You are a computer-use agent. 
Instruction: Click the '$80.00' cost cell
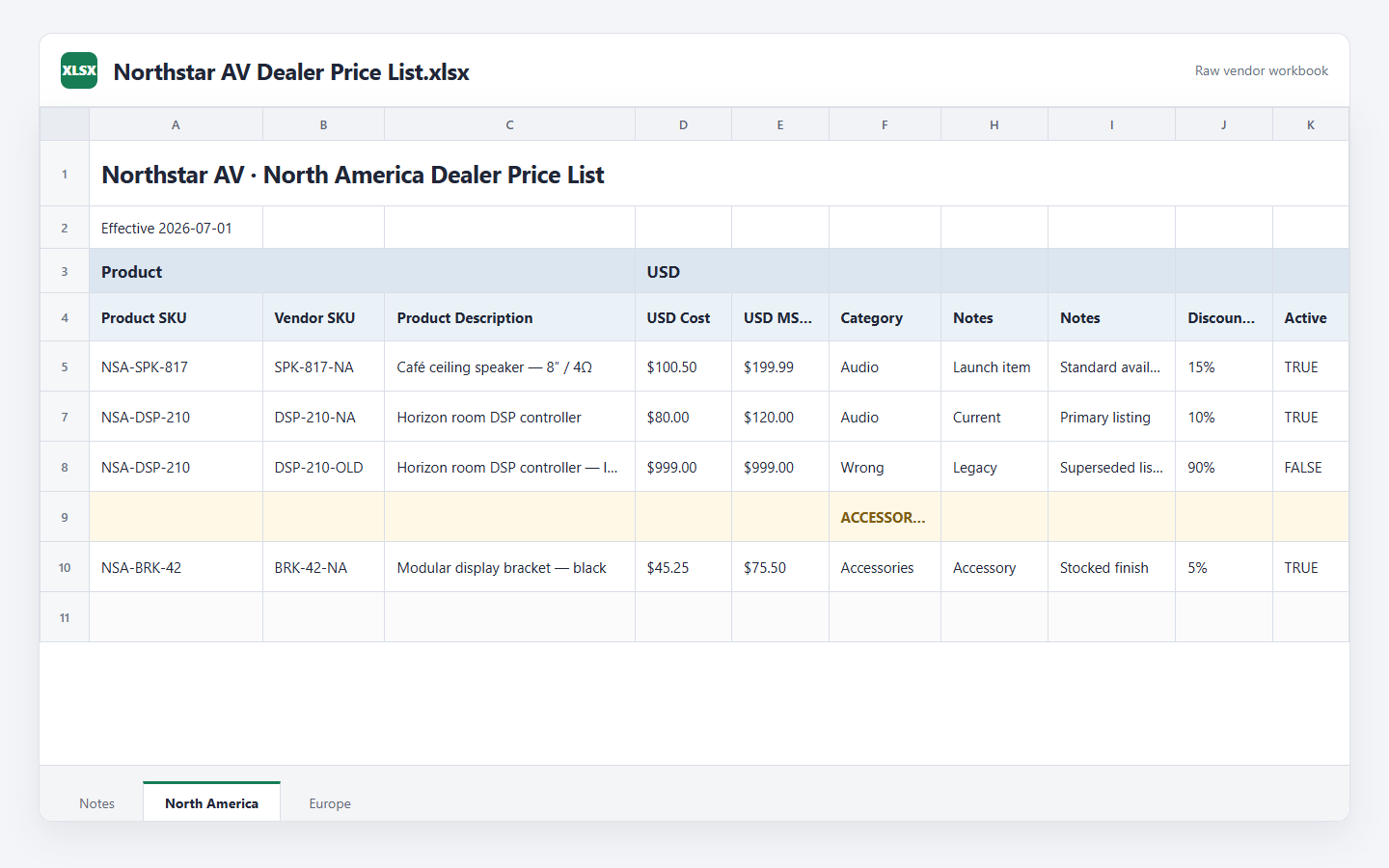click(x=683, y=417)
